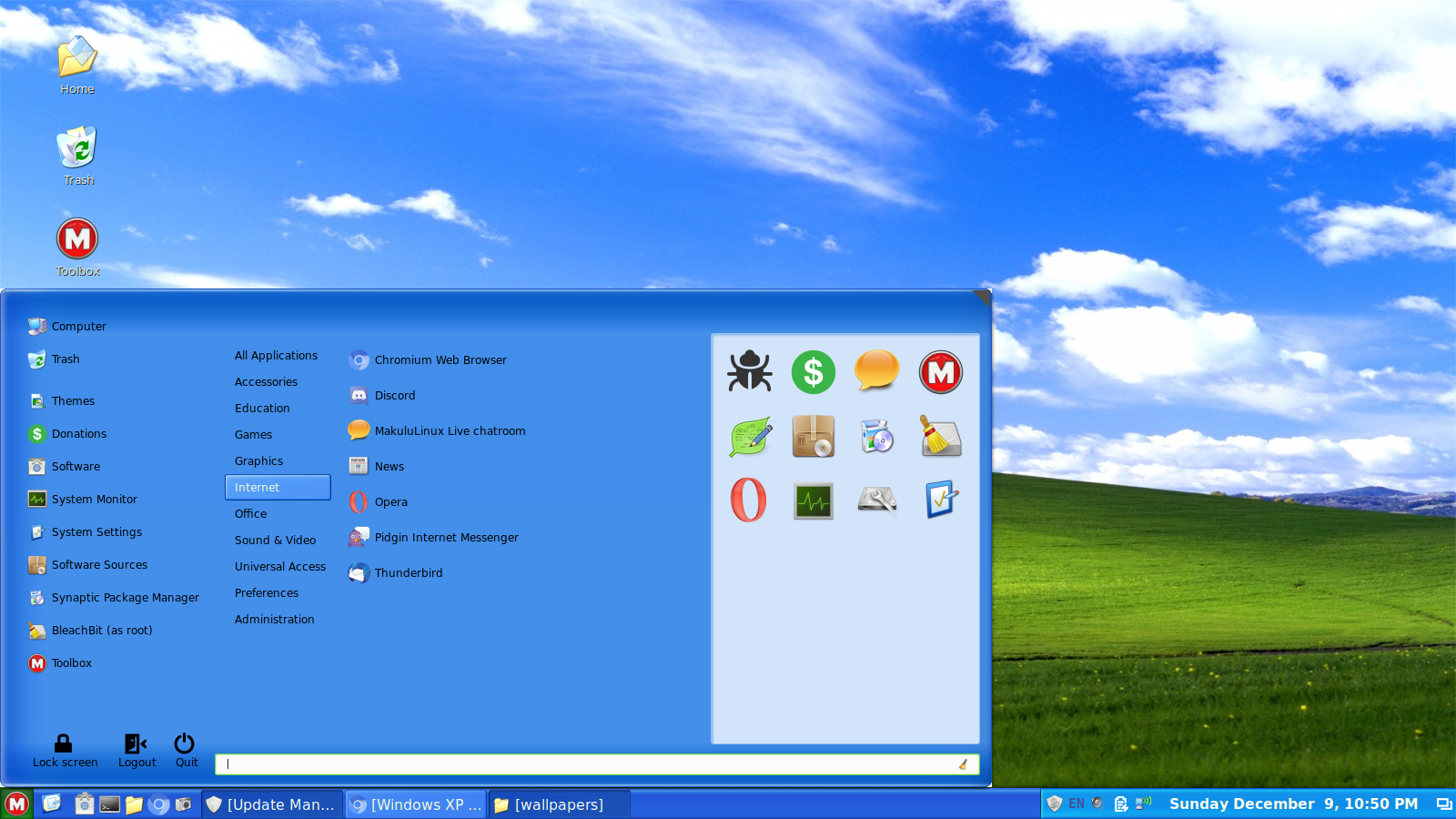Open the CD drive favorites icon
1456x819 pixels.
877,437
